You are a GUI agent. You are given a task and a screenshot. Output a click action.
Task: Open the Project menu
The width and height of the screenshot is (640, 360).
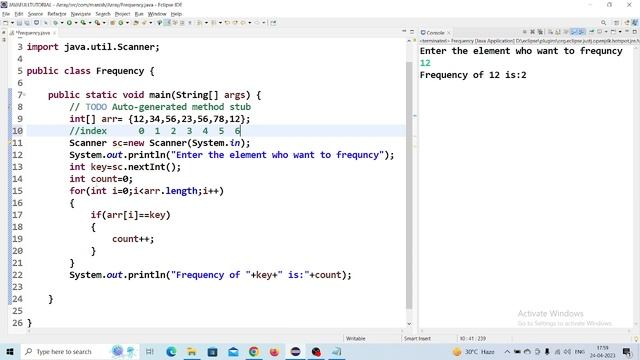tap(122, 14)
